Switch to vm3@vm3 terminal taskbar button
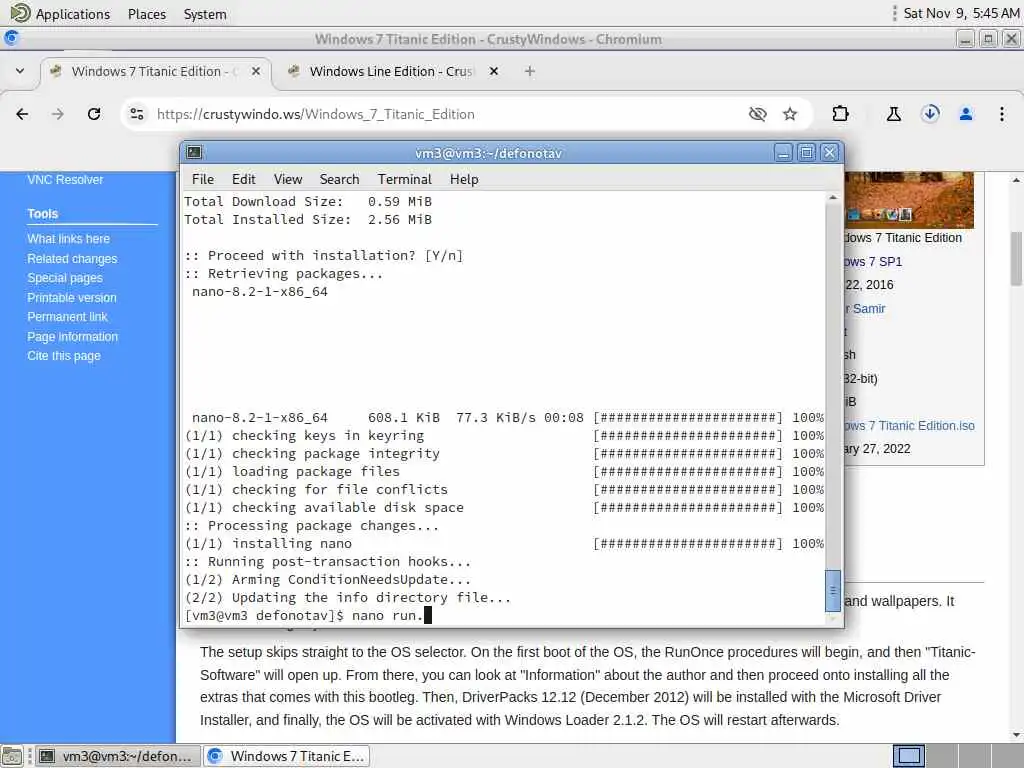 tap(116, 756)
